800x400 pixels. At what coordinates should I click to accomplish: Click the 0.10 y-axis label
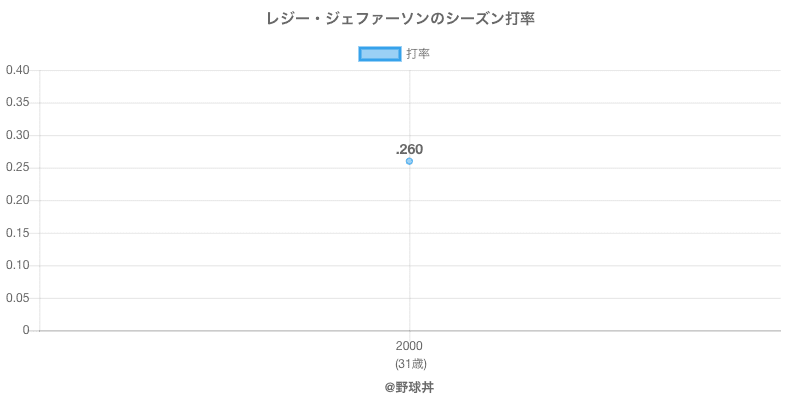pyautogui.click(x=17, y=265)
